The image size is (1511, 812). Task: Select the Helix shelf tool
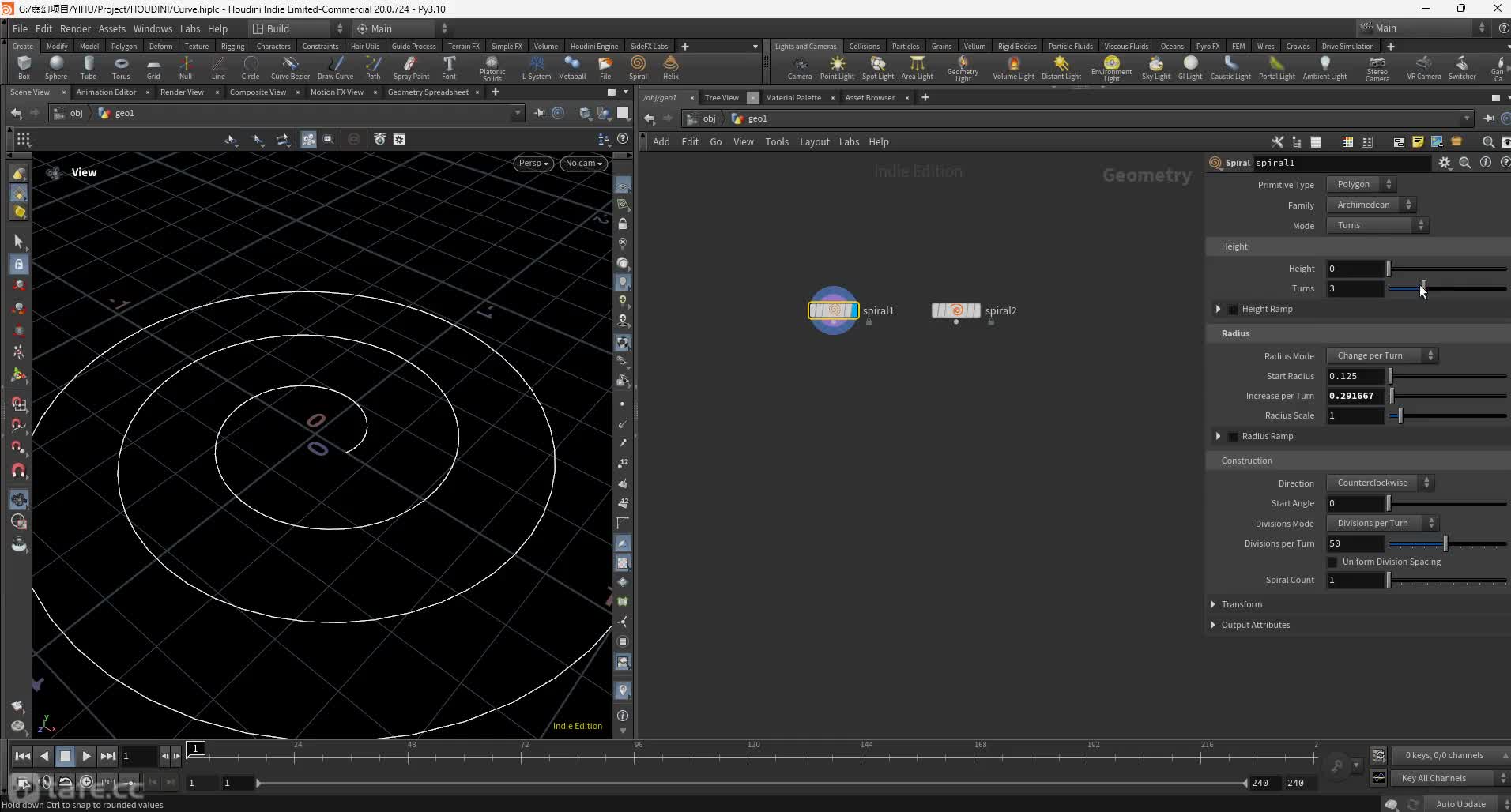tap(671, 68)
